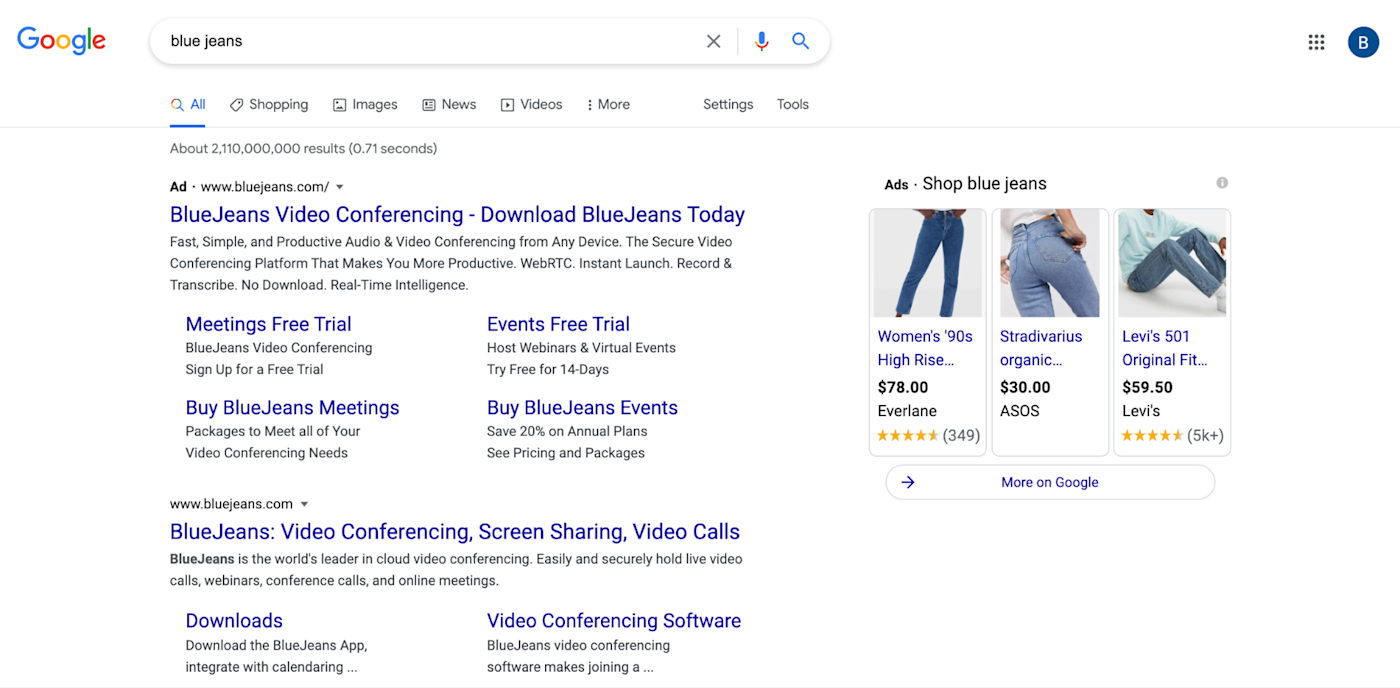The height and width of the screenshot is (688, 1400).
Task: Open Stradivarius organic product title
Action: pos(1041,348)
